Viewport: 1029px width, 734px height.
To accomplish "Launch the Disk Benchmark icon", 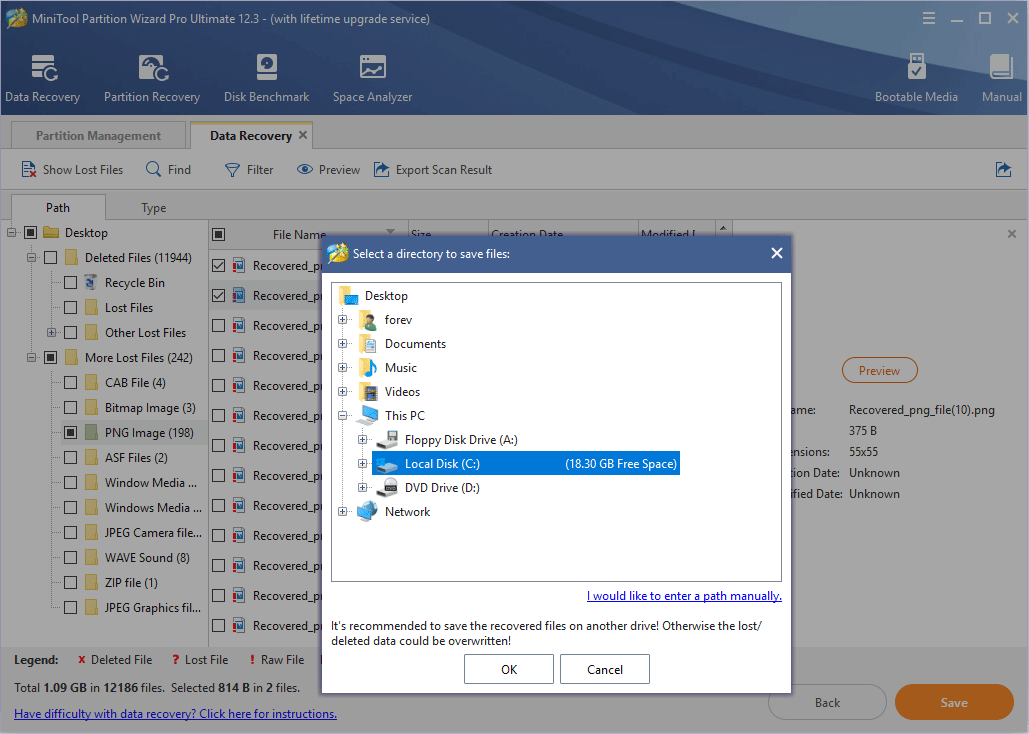I will pos(266,67).
